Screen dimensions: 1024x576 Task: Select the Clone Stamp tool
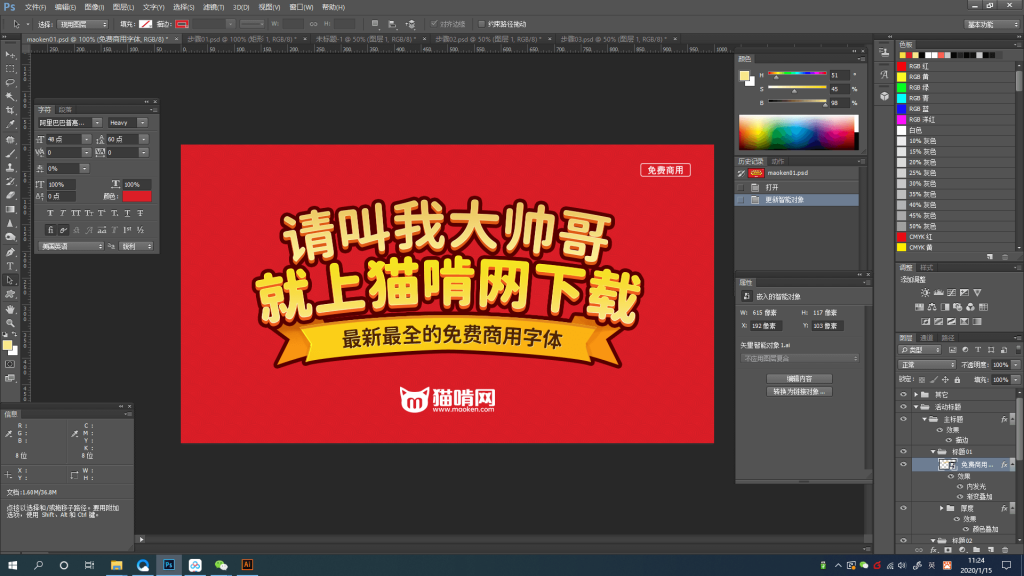coord(10,167)
